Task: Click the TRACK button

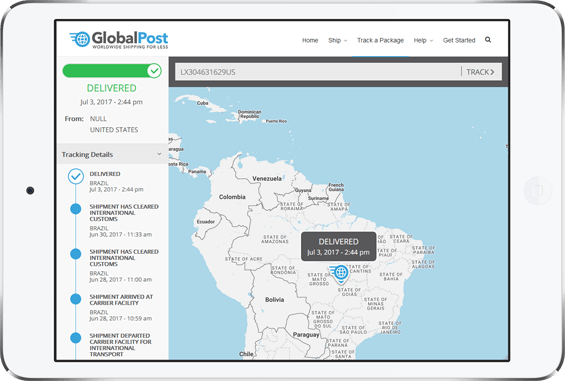Action: [x=480, y=72]
